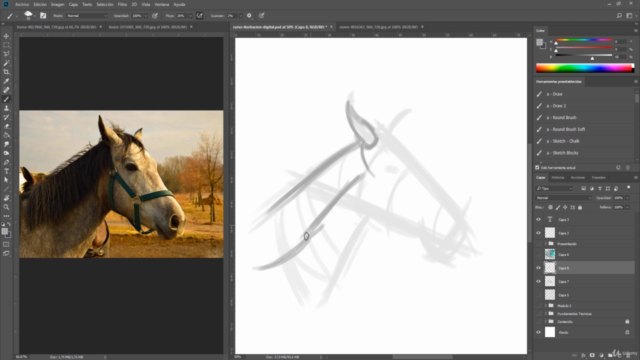Add layer style fx icon
640x360 pixels.
pyautogui.click(x=583, y=355)
